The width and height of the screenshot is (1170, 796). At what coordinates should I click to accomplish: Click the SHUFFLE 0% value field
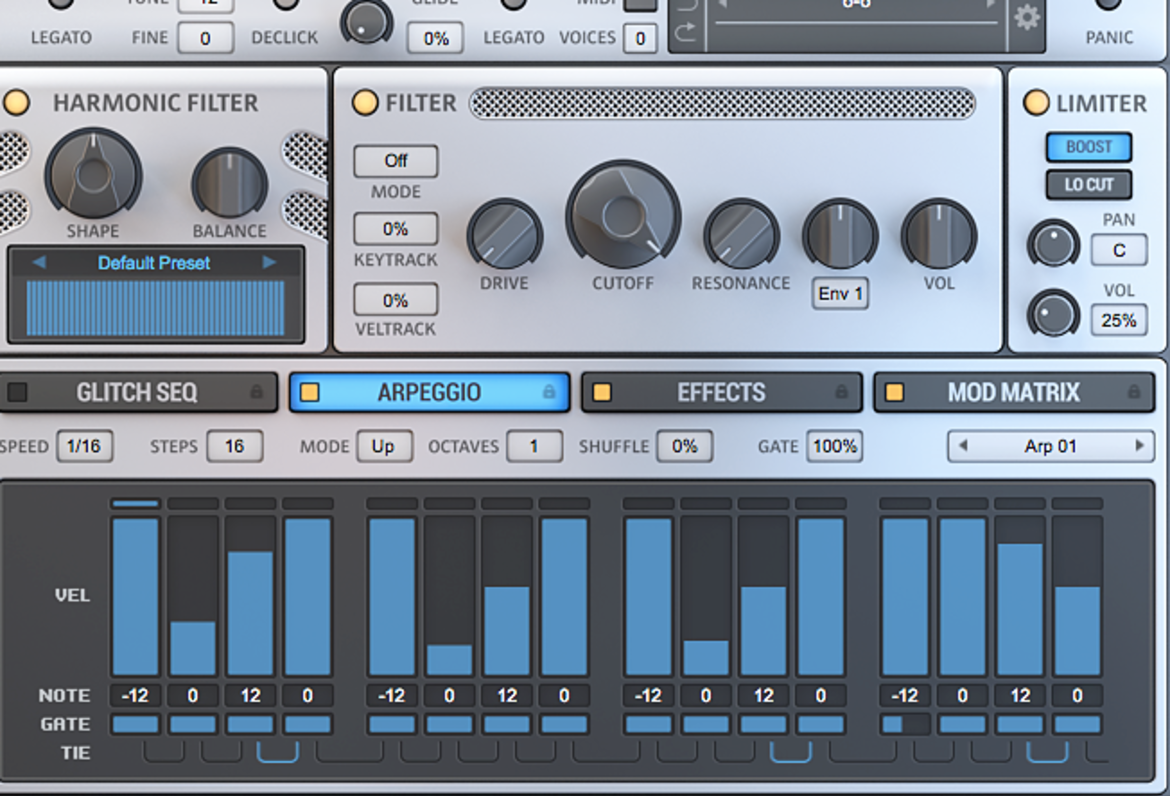tap(684, 446)
